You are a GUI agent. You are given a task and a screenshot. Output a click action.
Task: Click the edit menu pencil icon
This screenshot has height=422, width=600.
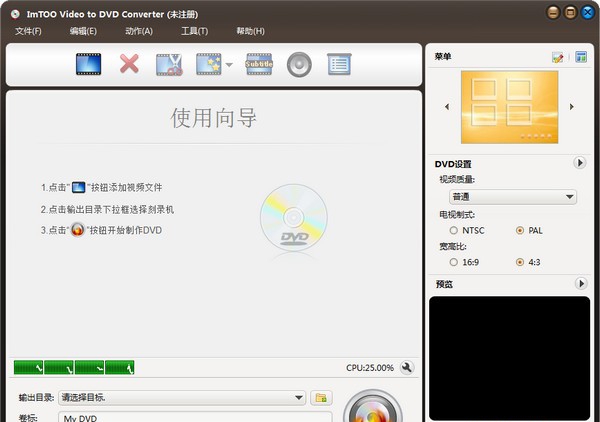(x=558, y=57)
